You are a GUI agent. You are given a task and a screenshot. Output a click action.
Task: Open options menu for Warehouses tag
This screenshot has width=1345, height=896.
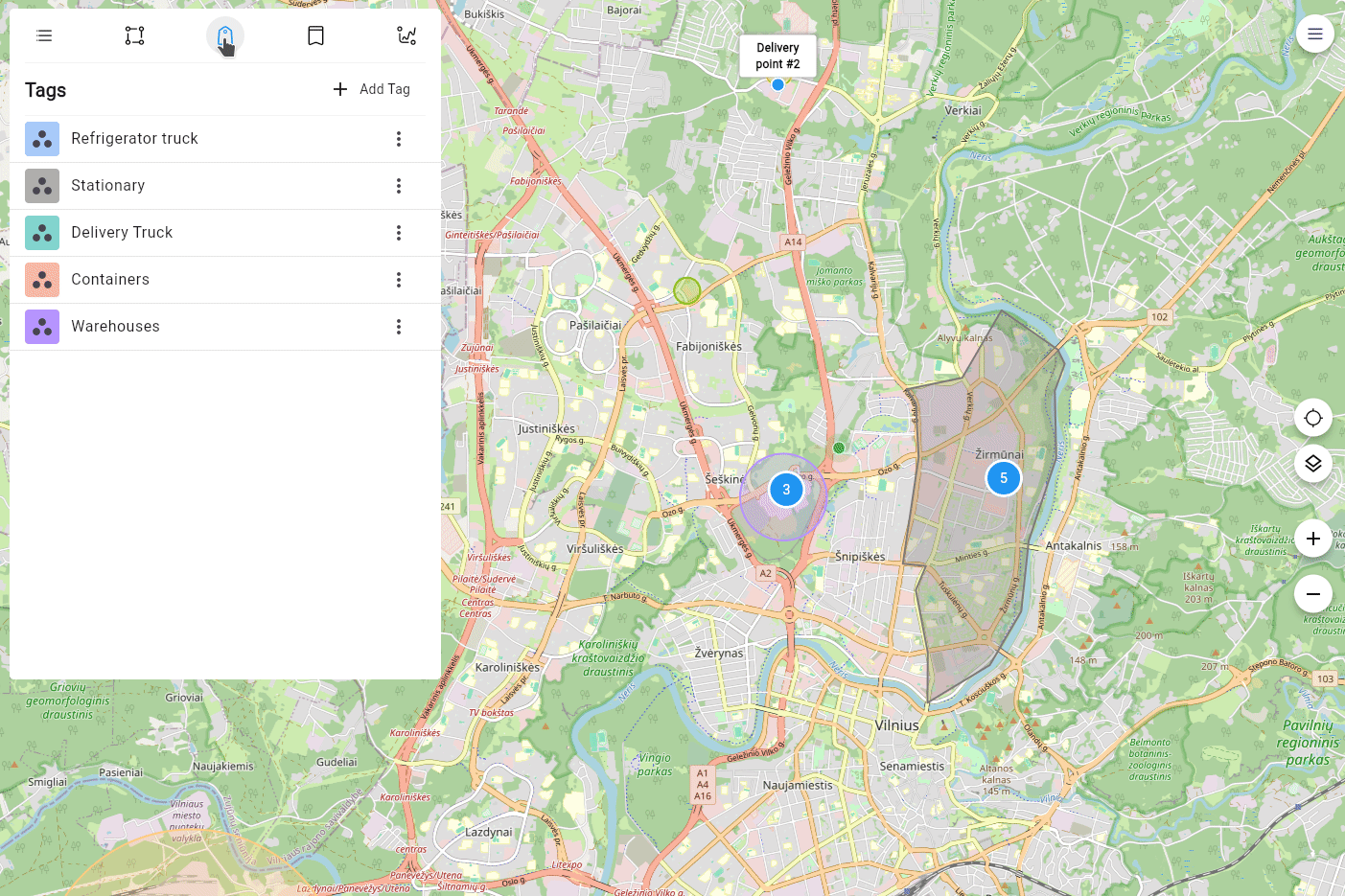[399, 327]
